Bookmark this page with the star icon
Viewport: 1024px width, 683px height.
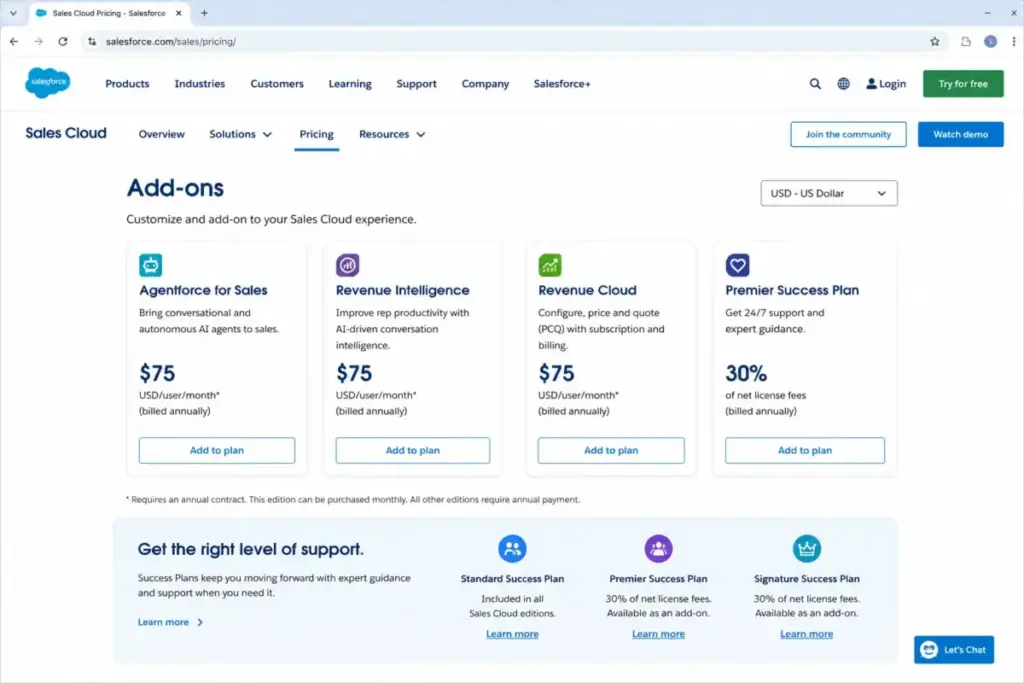[x=935, y=41]
